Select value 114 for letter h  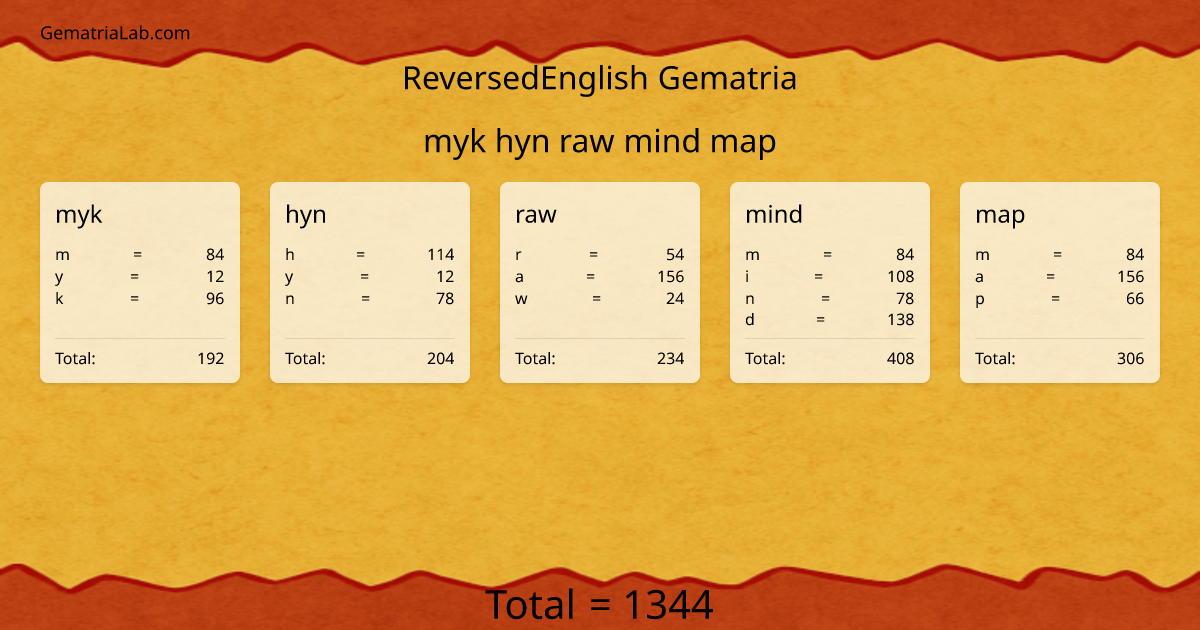[x=440, y=255]
